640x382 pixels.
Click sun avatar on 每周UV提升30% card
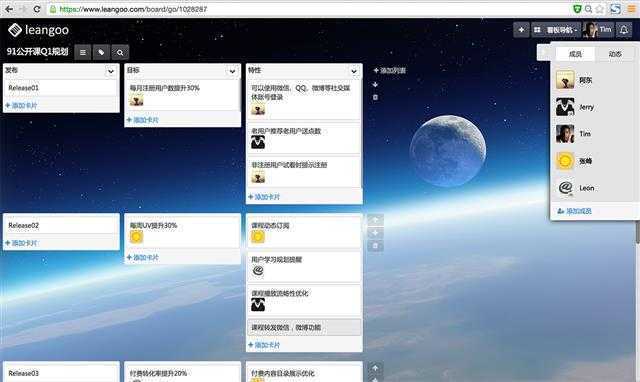click(136, 237)
